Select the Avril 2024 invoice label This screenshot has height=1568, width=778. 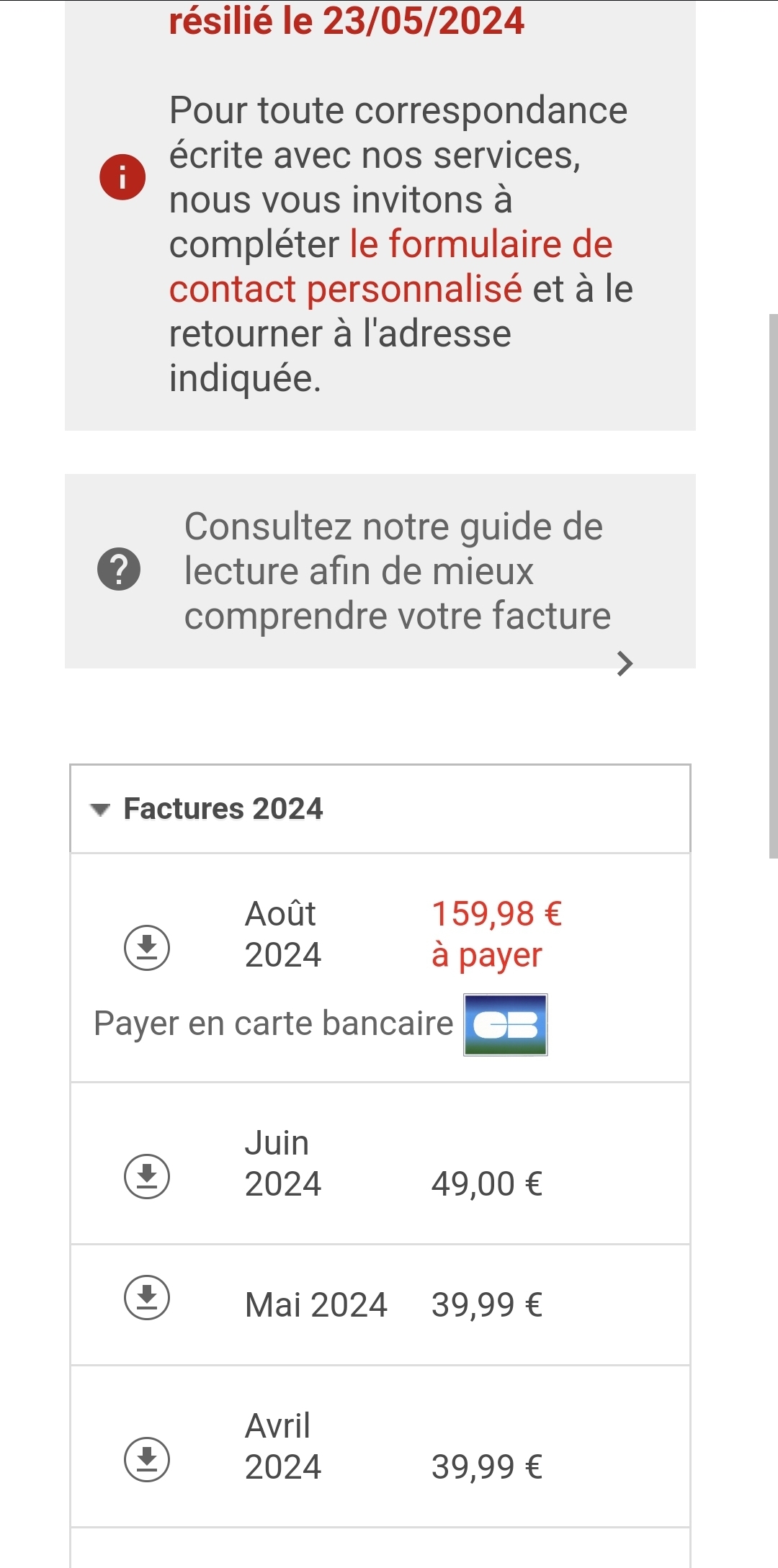pyautogui.click(x=282, y=1446)
